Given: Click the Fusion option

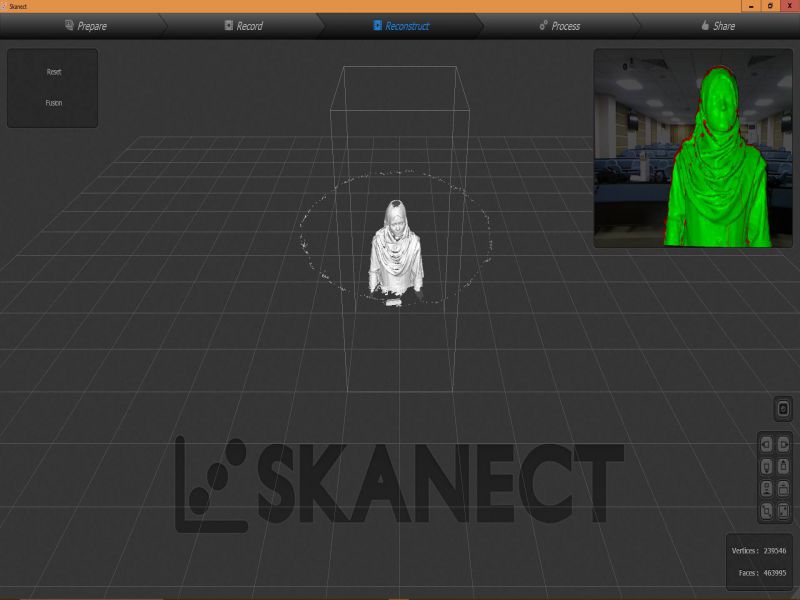Looking at the screenshot, I should coord(54,103).
